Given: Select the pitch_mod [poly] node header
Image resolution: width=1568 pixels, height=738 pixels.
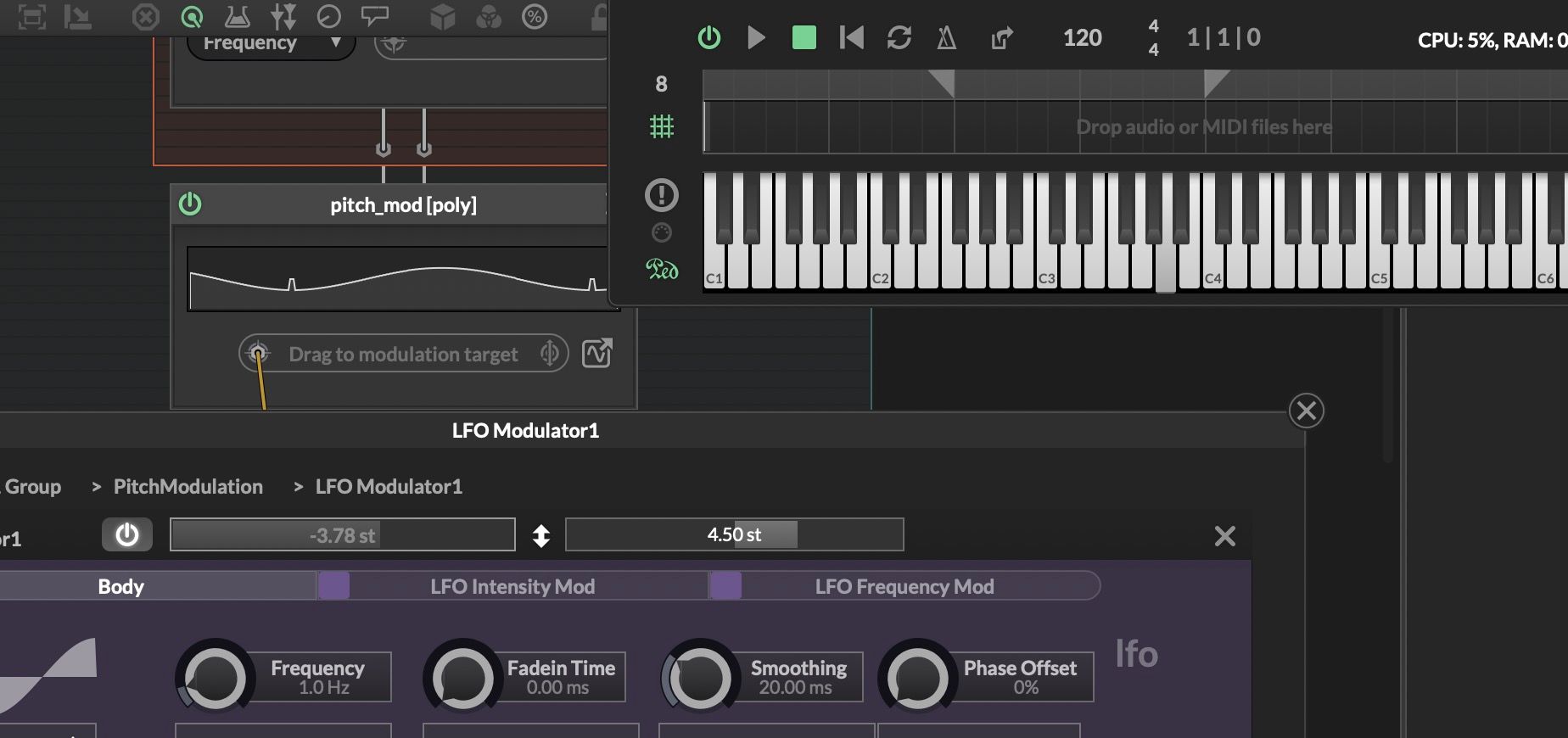Looking at the screenshot, I should click(404, 204).
